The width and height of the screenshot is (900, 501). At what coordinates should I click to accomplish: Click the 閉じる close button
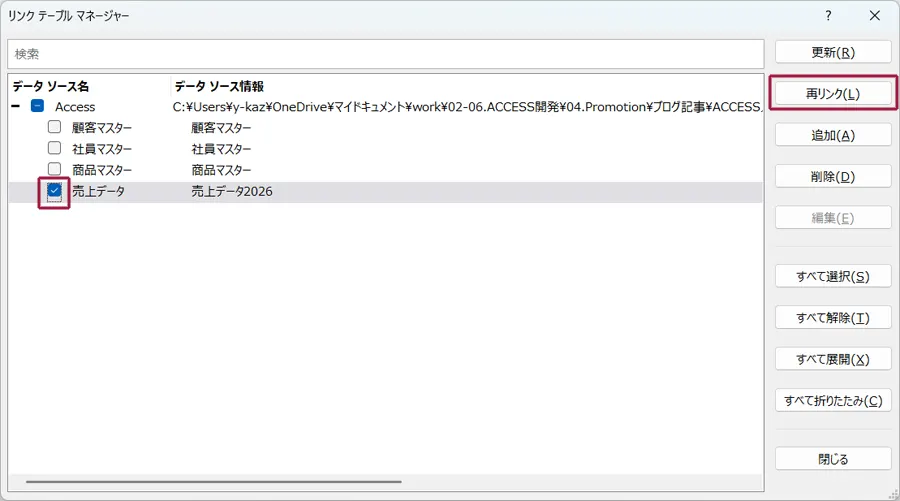point(832,459)
